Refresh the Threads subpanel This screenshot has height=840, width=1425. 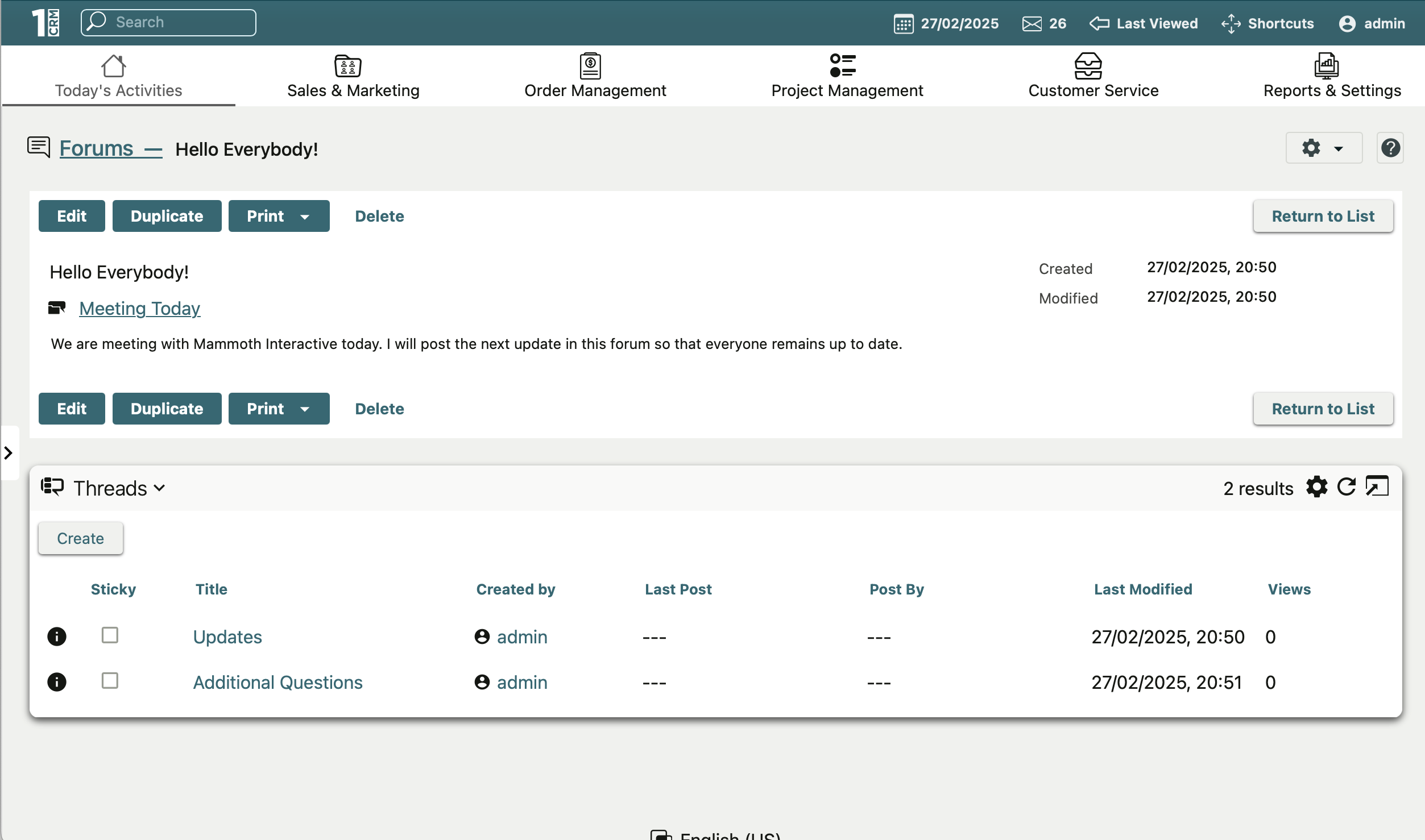1346,487
